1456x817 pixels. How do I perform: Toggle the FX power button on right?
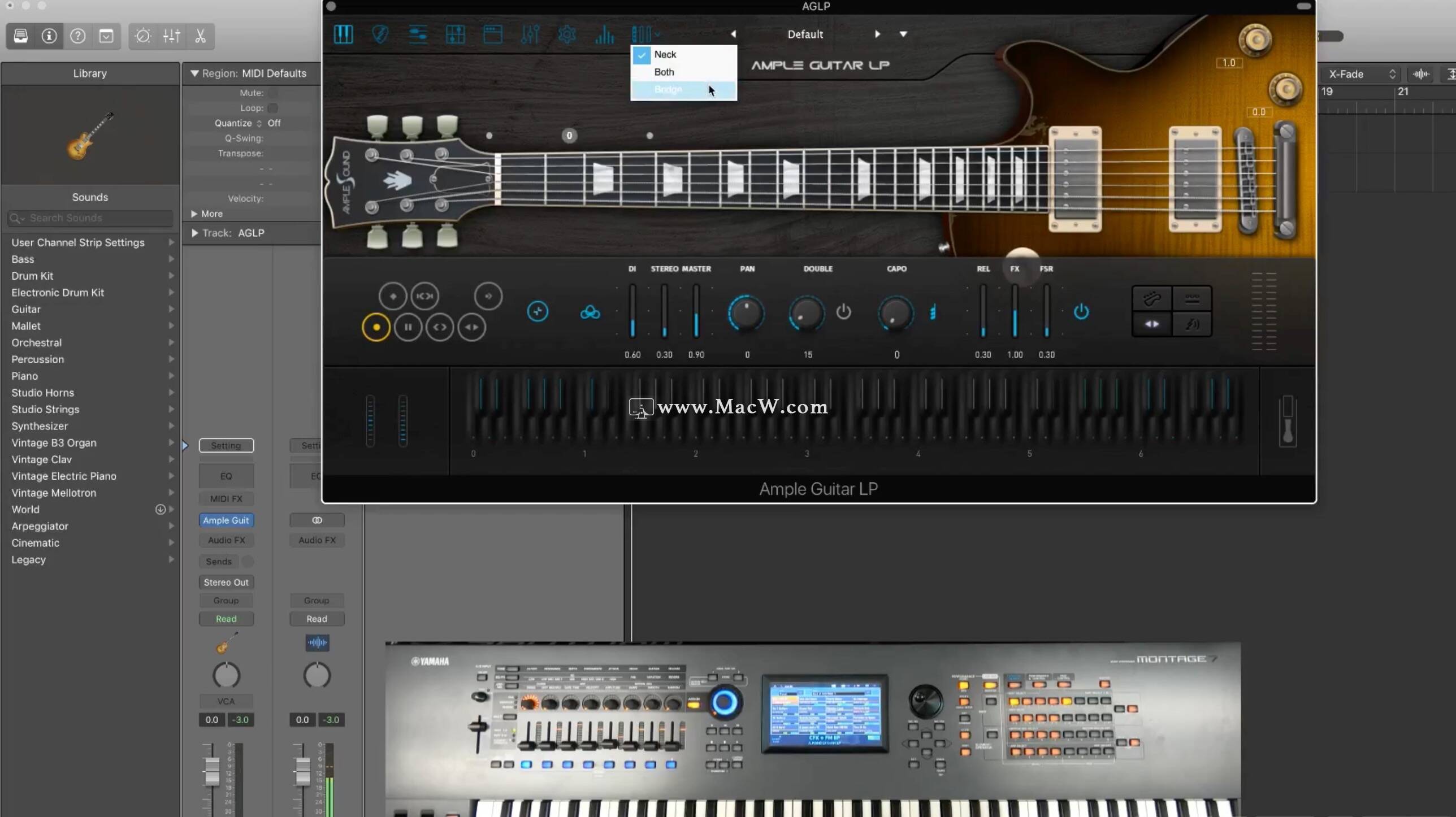(1081, 311)
